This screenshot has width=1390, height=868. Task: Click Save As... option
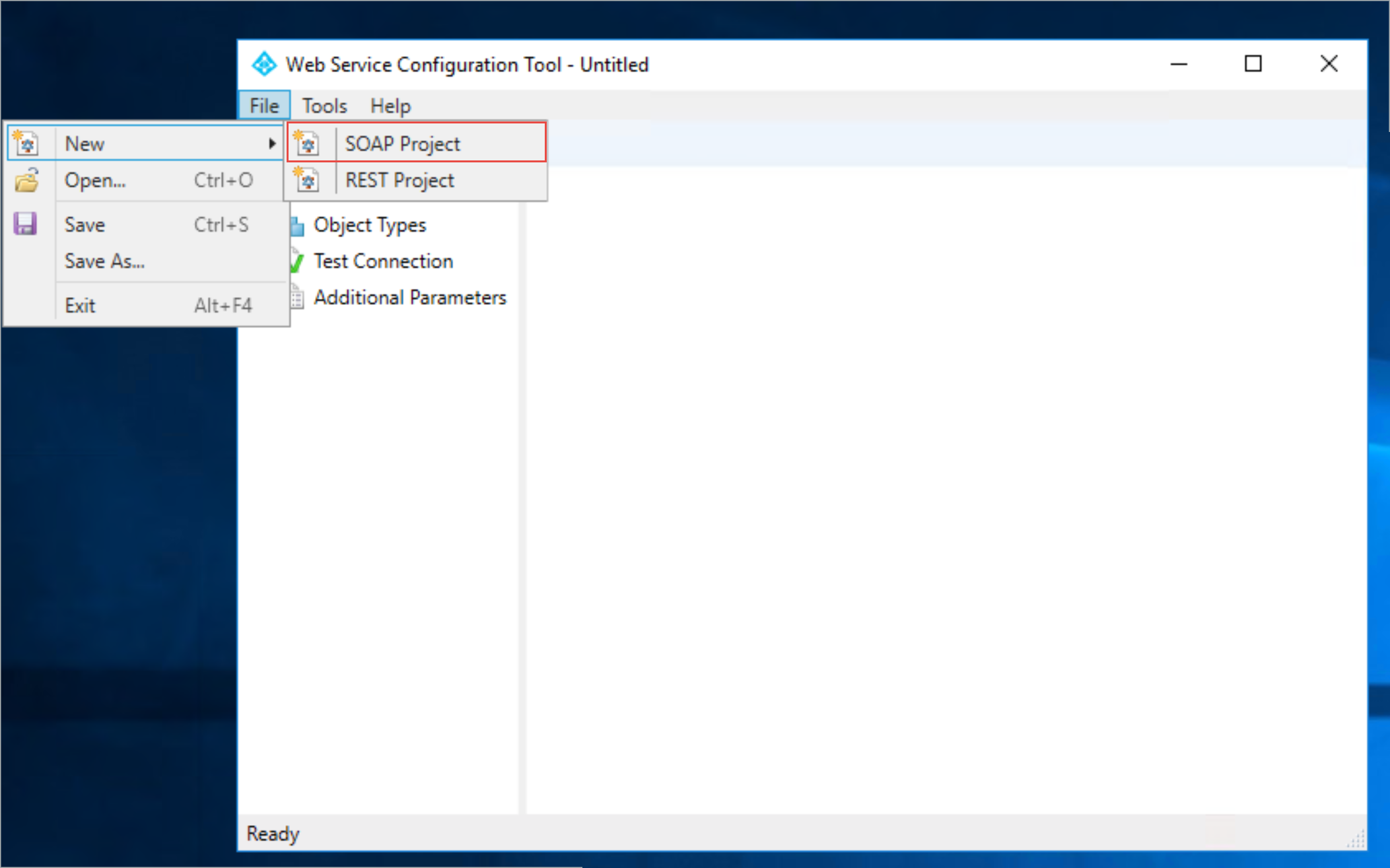[105, 262]
